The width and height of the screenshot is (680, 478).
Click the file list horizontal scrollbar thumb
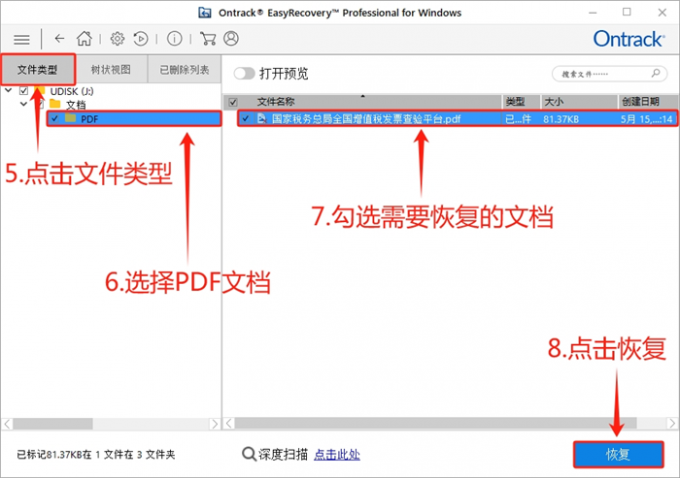coord(435,423)
